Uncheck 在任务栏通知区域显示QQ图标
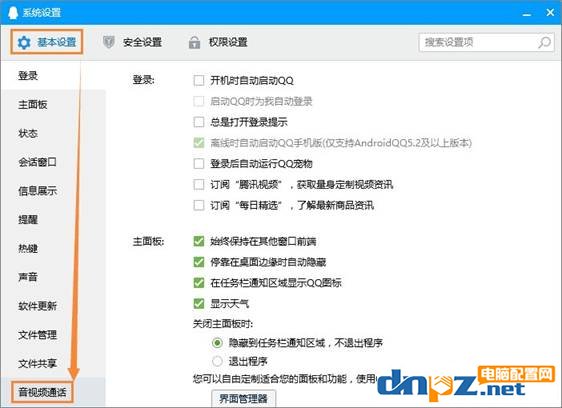 199,283
